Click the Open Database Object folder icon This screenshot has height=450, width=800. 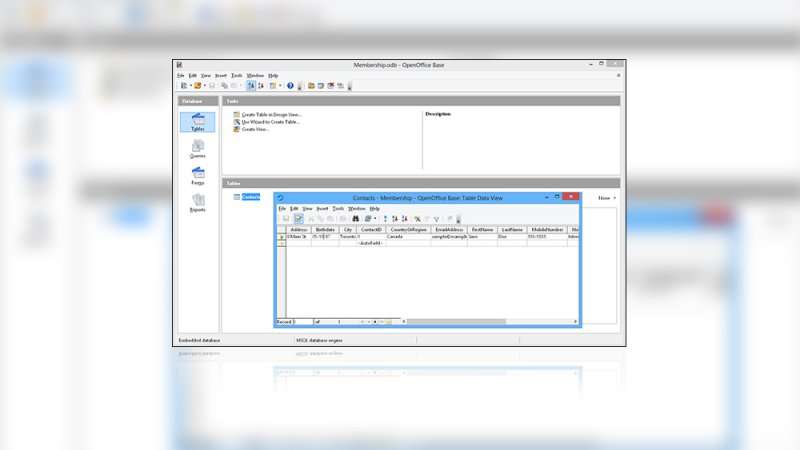click(x=311, y=86)
